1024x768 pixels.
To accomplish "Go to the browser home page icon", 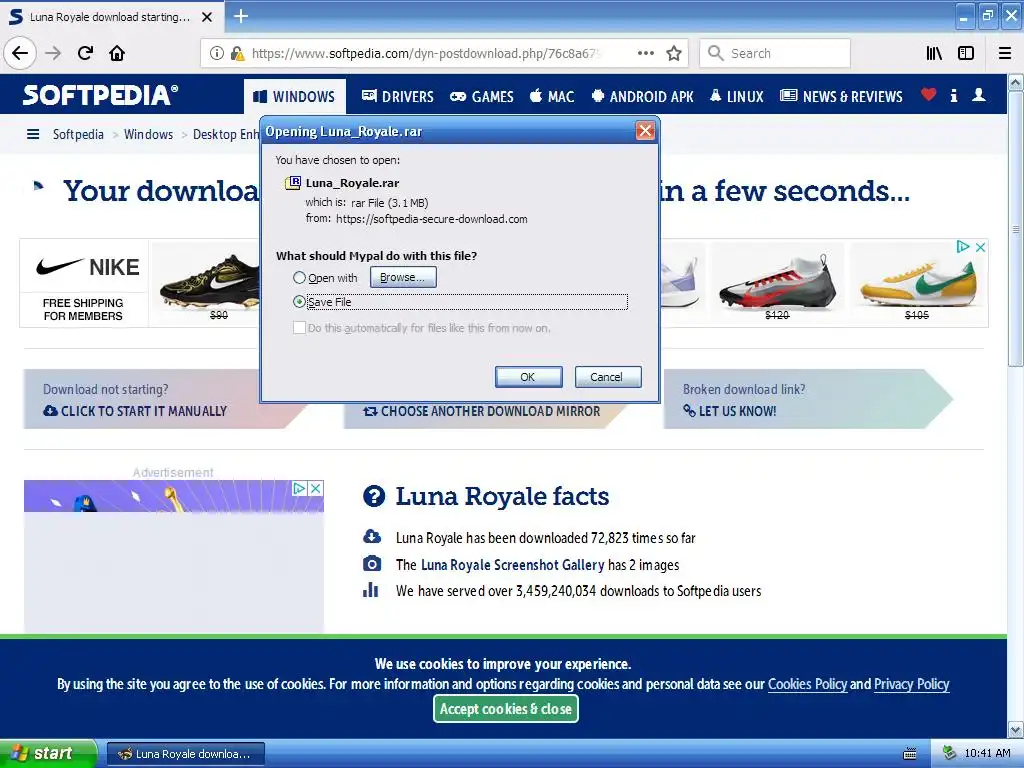I will click(x=117, y=53).
